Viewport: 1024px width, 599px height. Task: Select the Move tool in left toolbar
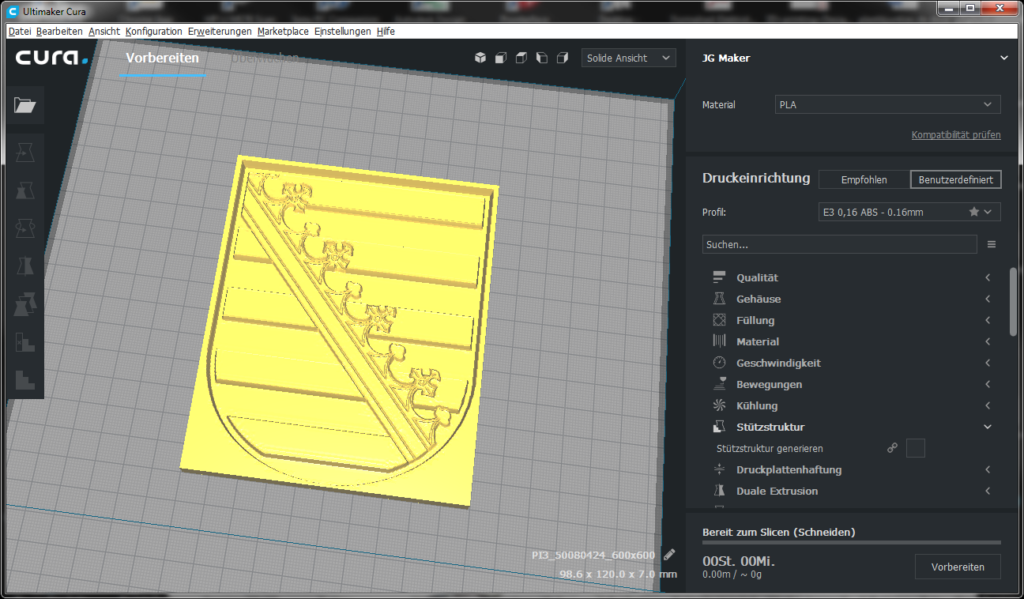(25, 153)
